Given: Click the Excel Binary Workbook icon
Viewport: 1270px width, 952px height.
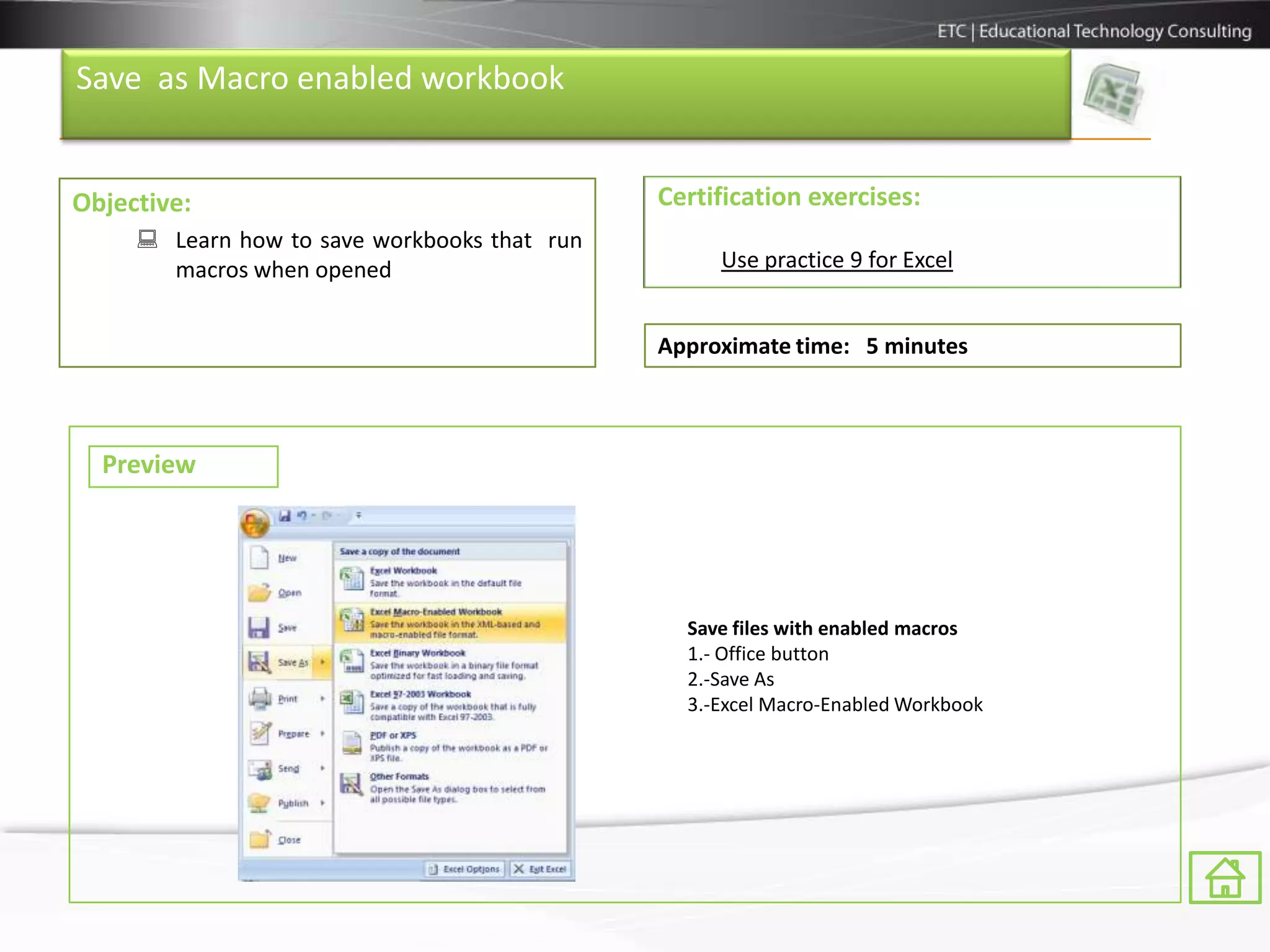Looking at the screenshot, I should pos(352,661).
